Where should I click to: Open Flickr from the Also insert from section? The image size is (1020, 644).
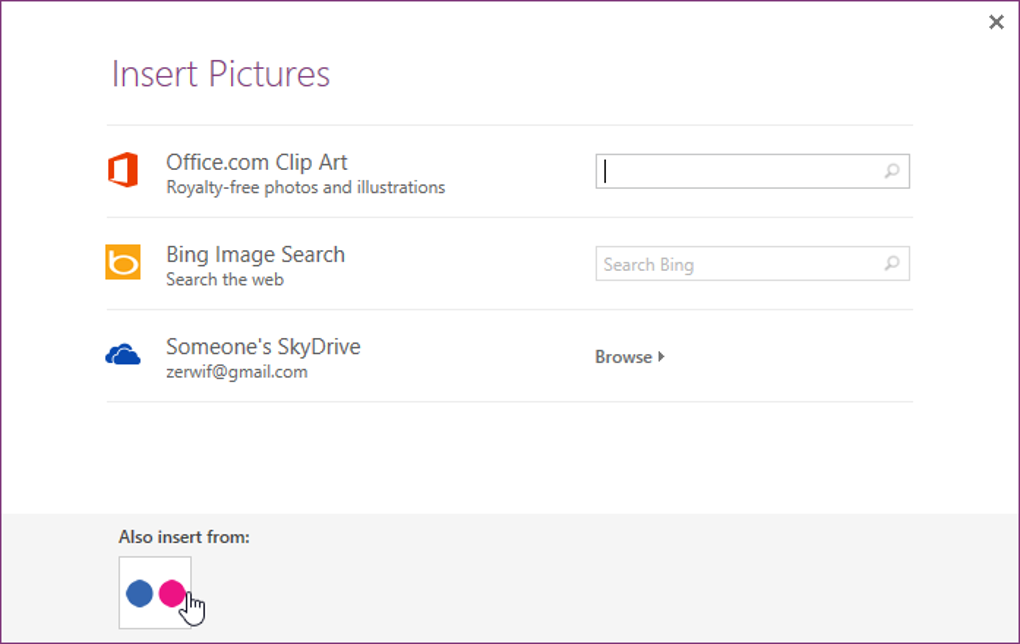[155, 593]
